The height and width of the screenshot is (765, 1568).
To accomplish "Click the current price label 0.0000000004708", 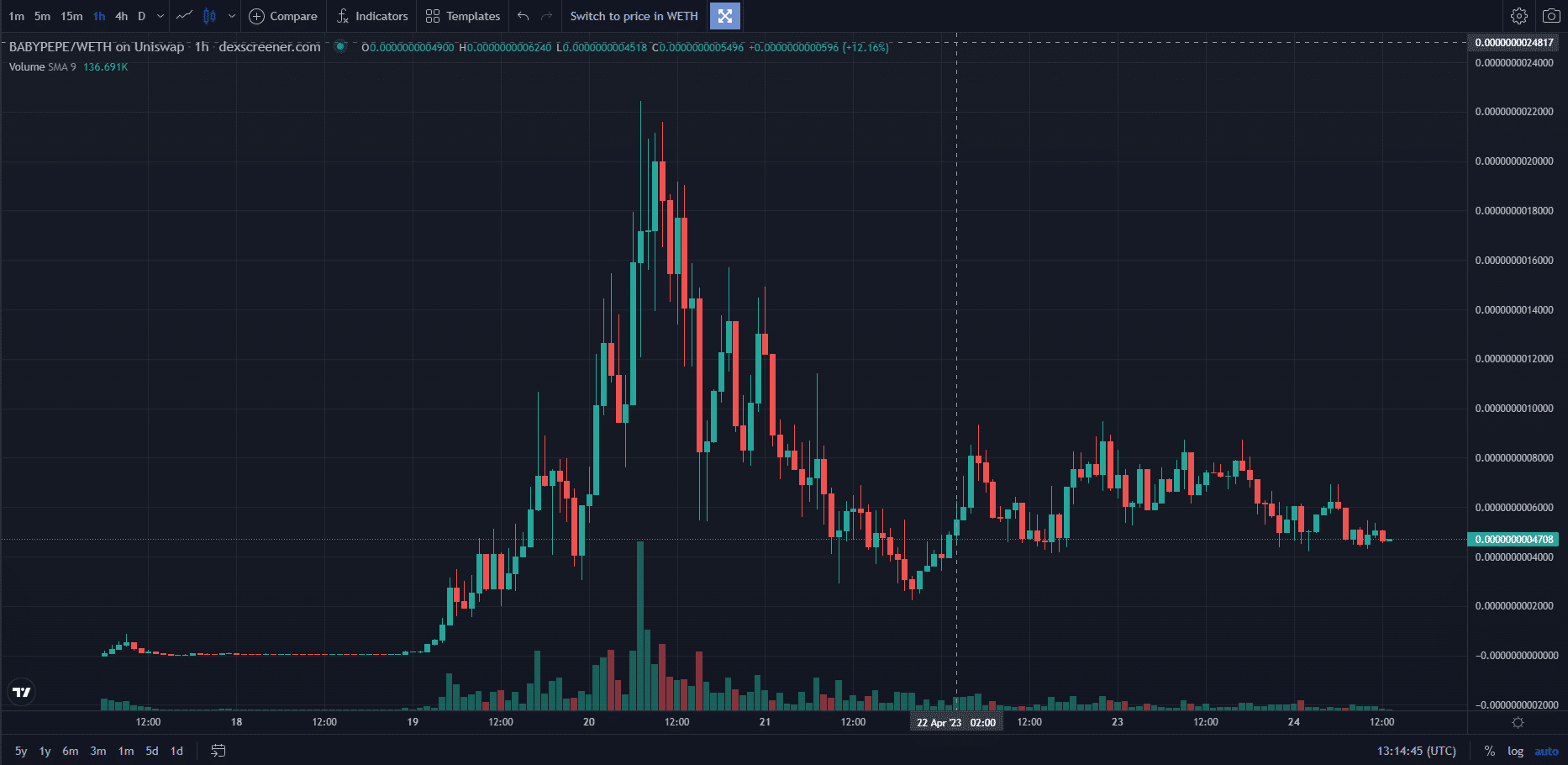I will (x=1513, y=540).
